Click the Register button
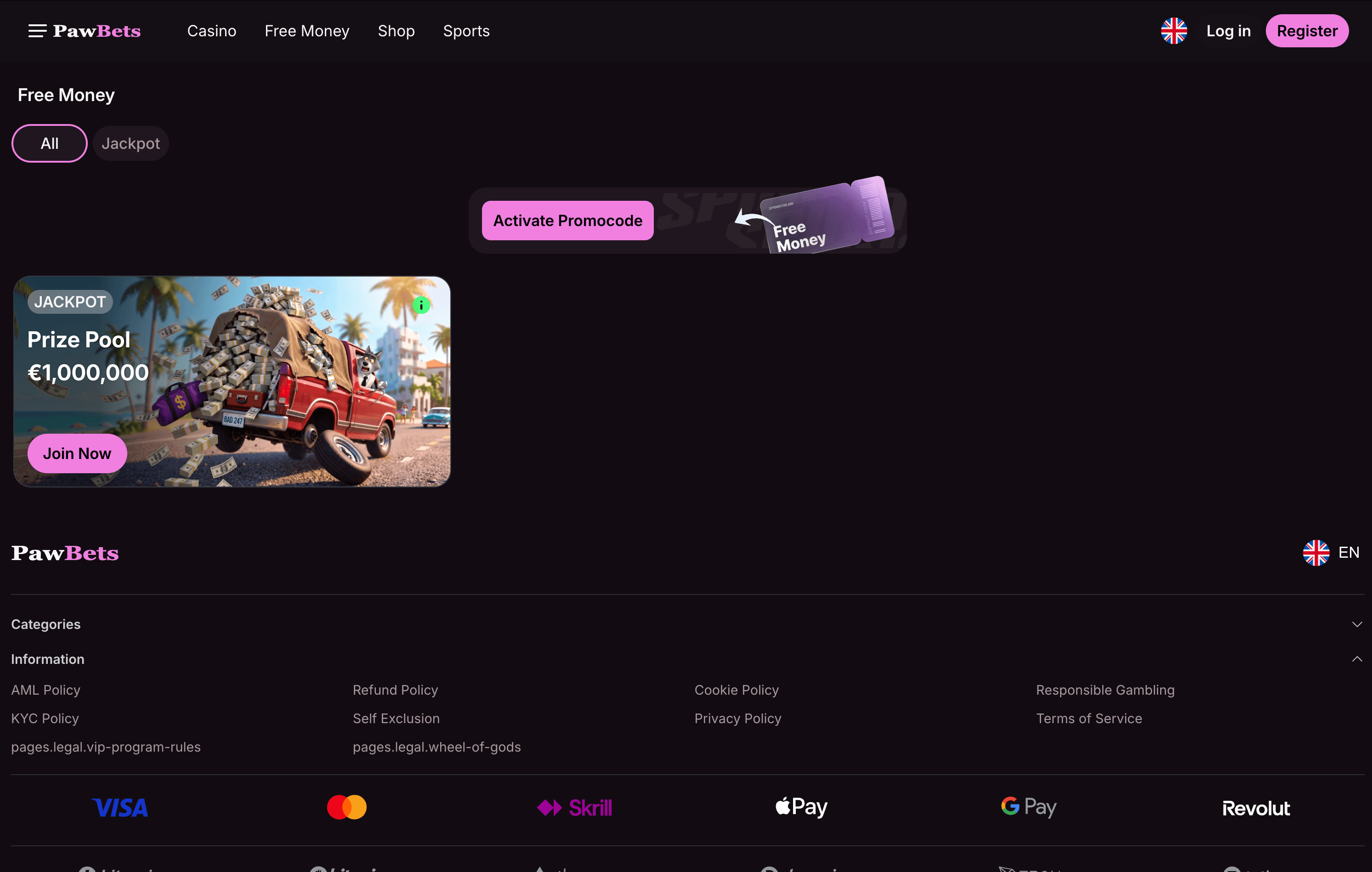1372x872 pixels. point(1306,31)
